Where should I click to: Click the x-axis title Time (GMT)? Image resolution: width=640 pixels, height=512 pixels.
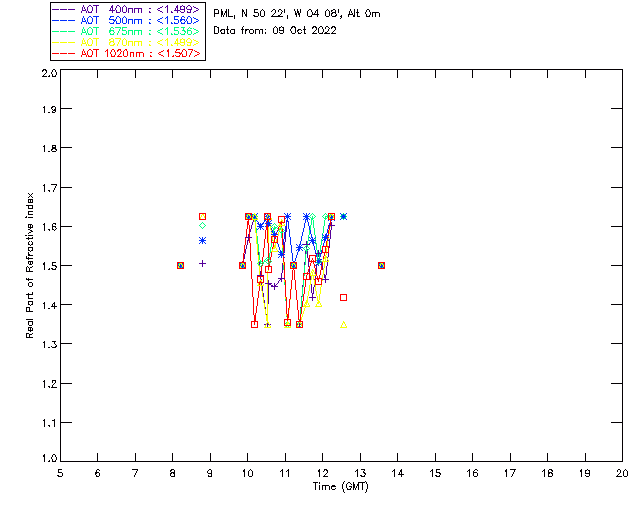pos(341,487)
